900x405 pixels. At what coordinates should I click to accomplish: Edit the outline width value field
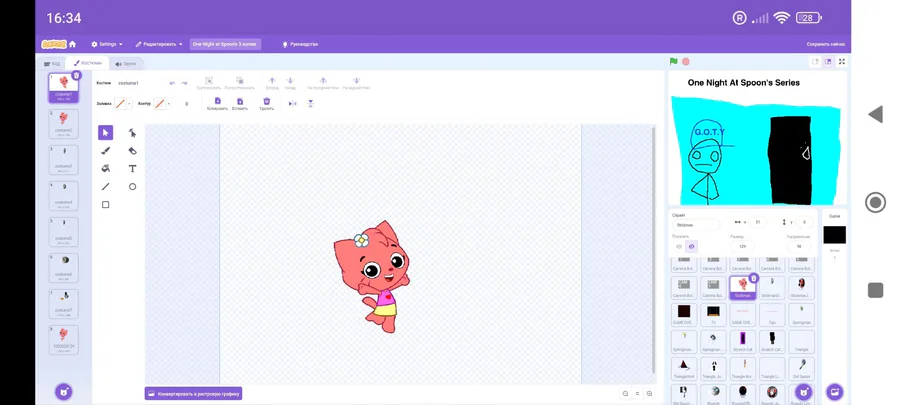[x=187, y=104]
